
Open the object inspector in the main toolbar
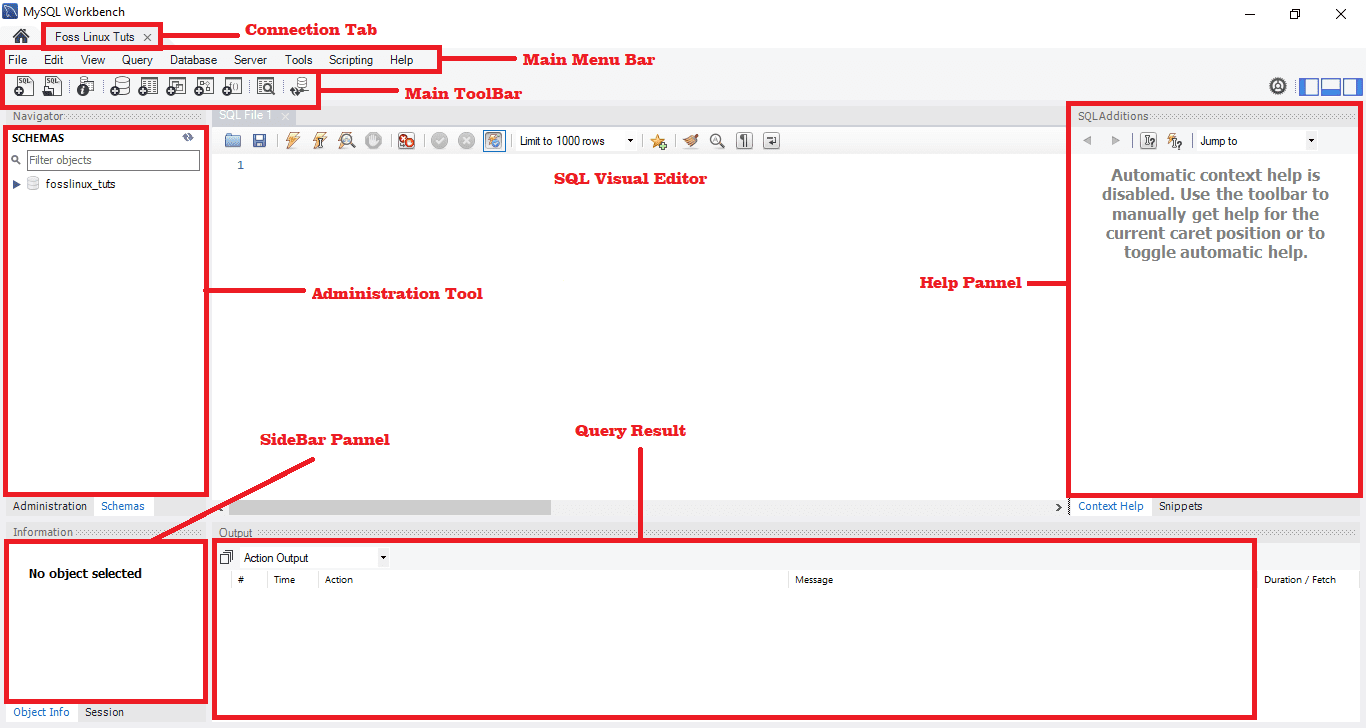(x=86, y=88)
